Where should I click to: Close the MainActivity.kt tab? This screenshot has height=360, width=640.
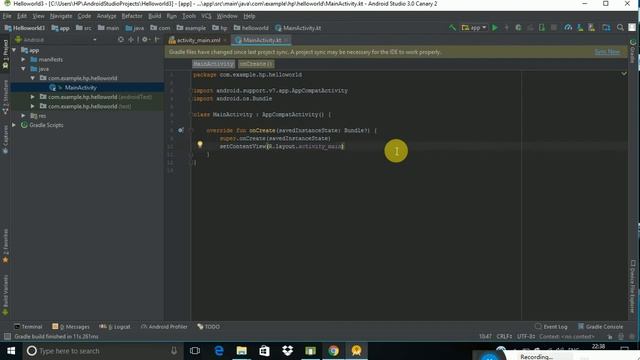[287, 40]
